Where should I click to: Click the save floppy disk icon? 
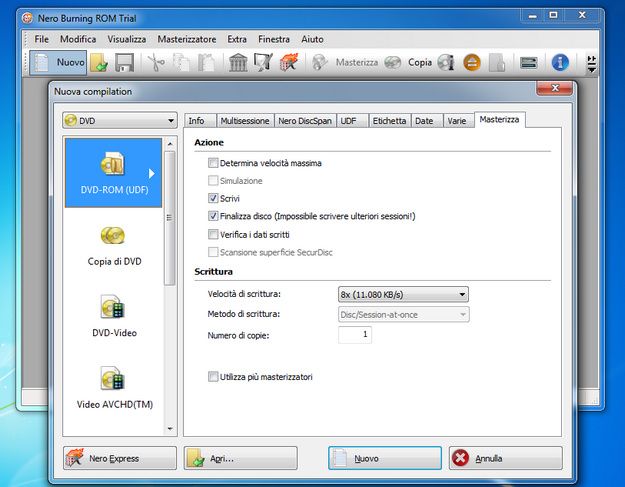(x=124, y=63)
